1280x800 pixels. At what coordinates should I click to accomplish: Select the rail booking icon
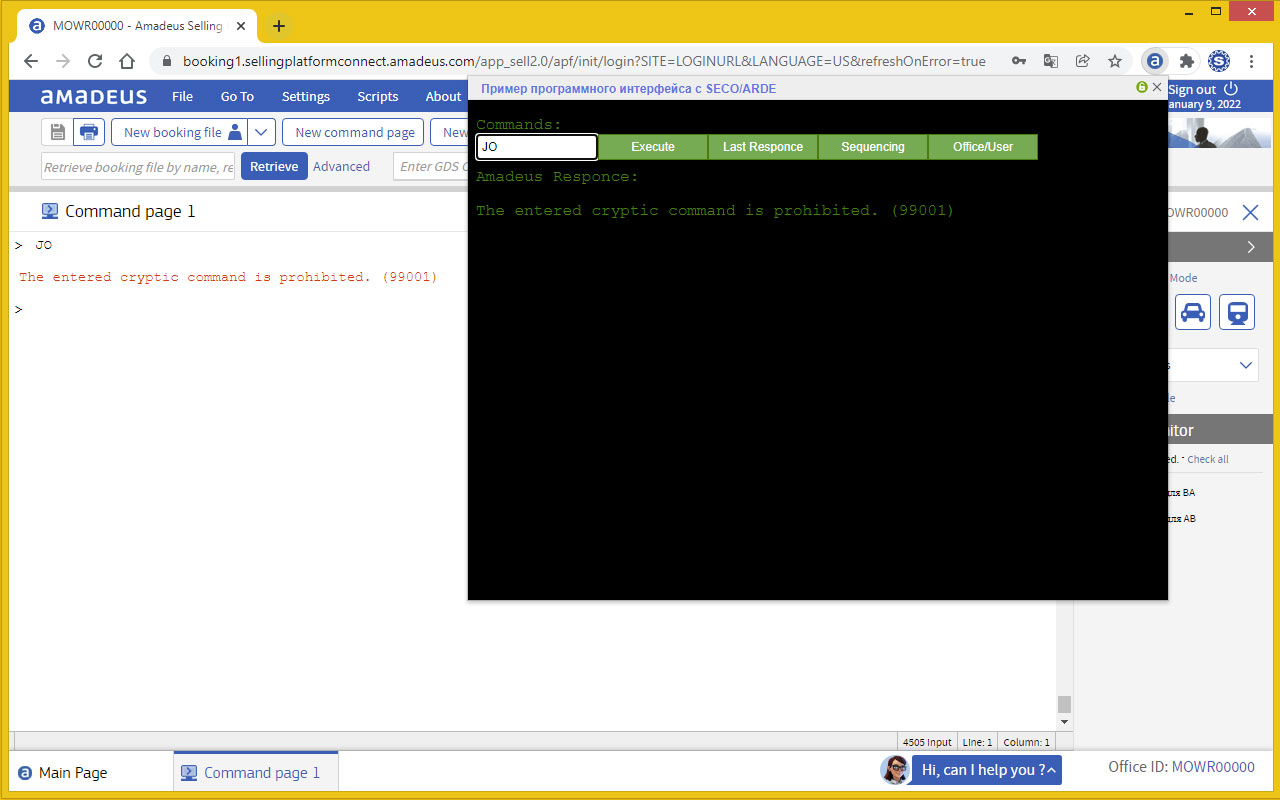click(1237, 312)
